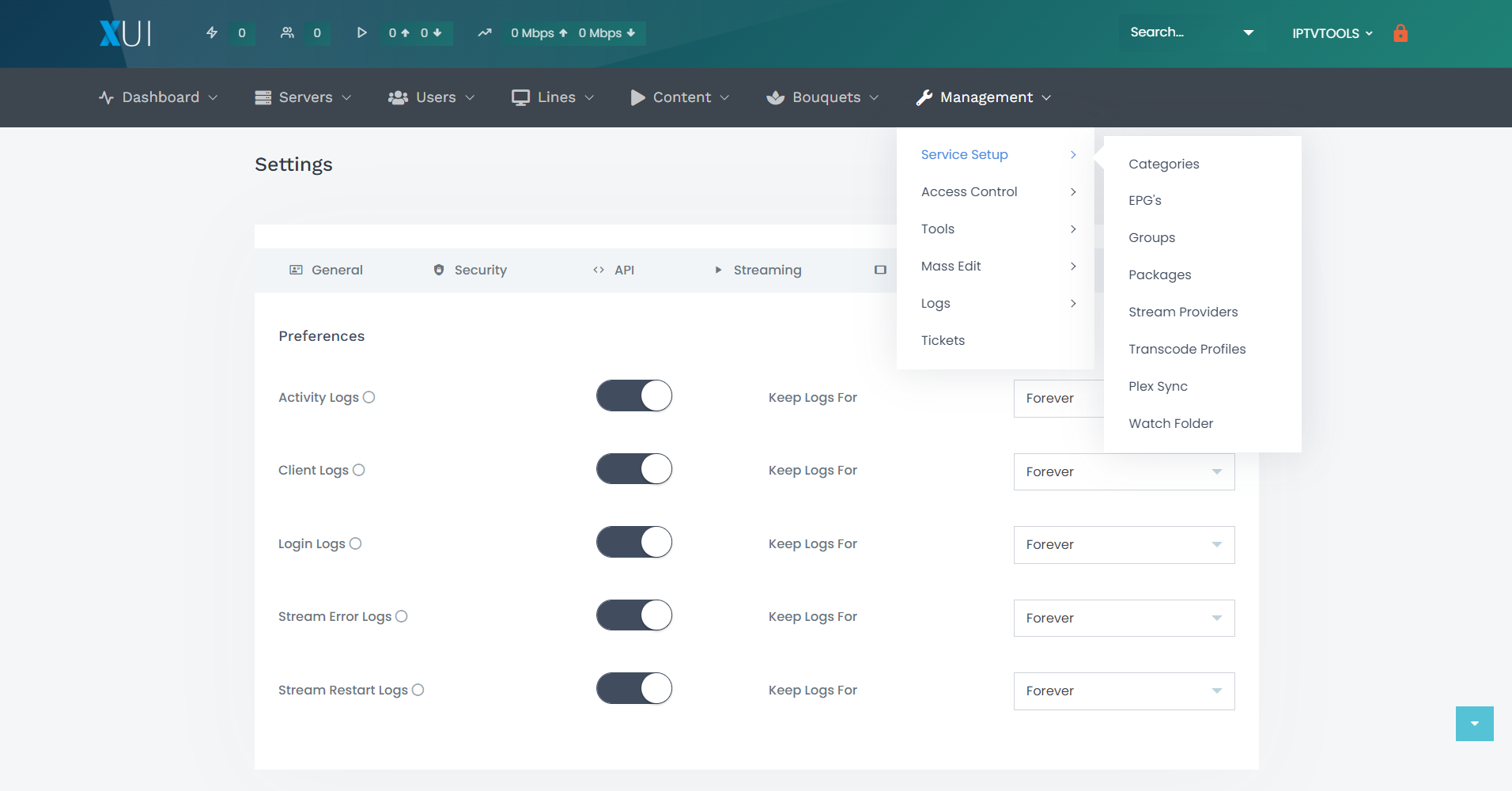Toggle the Login Logs switch
The width and height of the screenshot is (1512, 791).
(x=634, y=542)
